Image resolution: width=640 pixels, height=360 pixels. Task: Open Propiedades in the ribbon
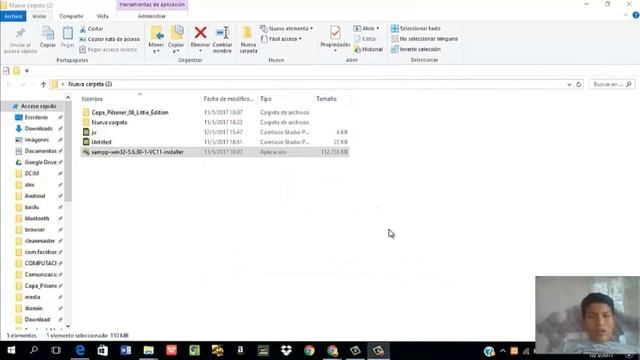[x=335, y=39]
